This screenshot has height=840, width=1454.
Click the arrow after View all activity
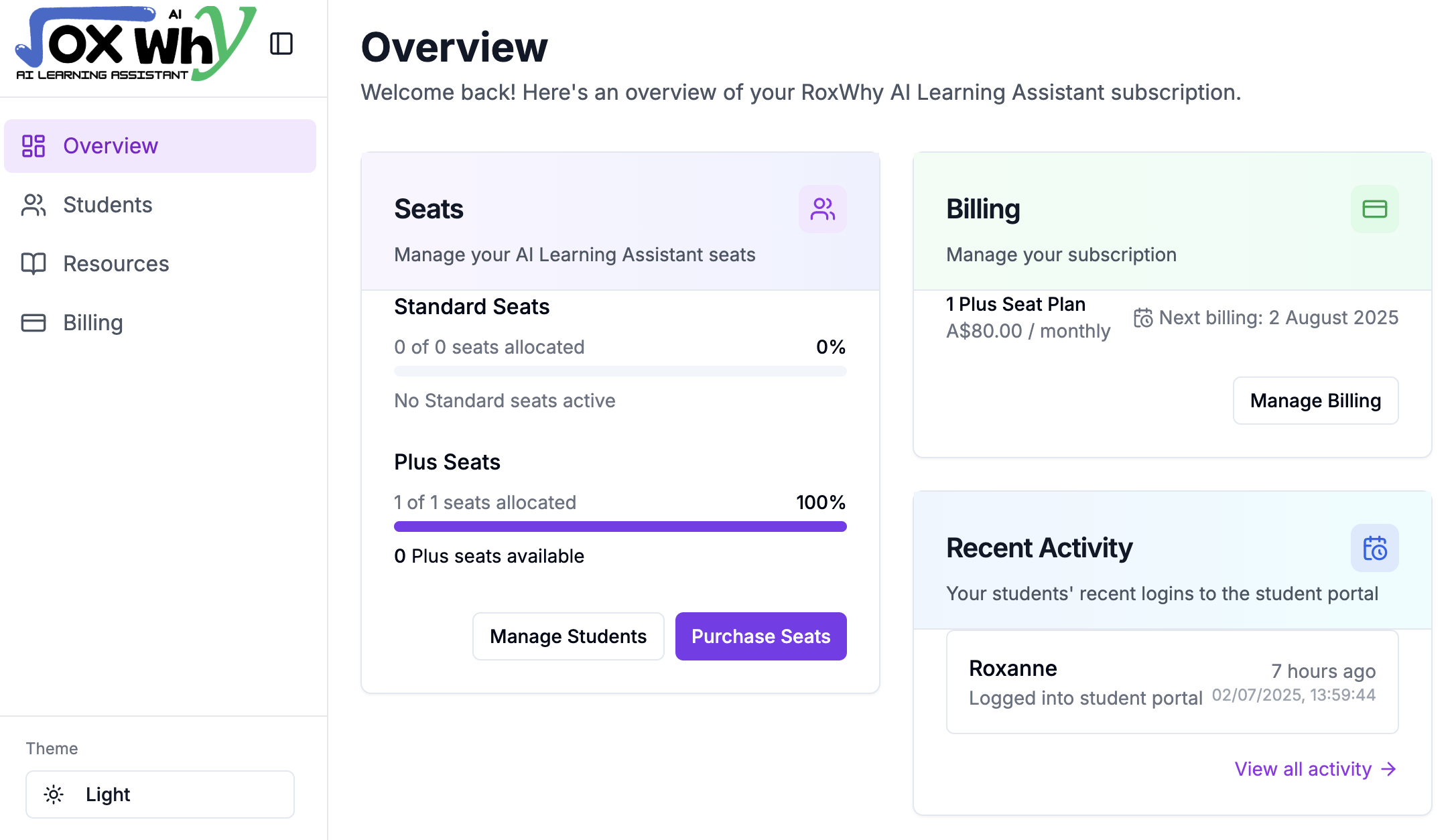pos(1389,769)
